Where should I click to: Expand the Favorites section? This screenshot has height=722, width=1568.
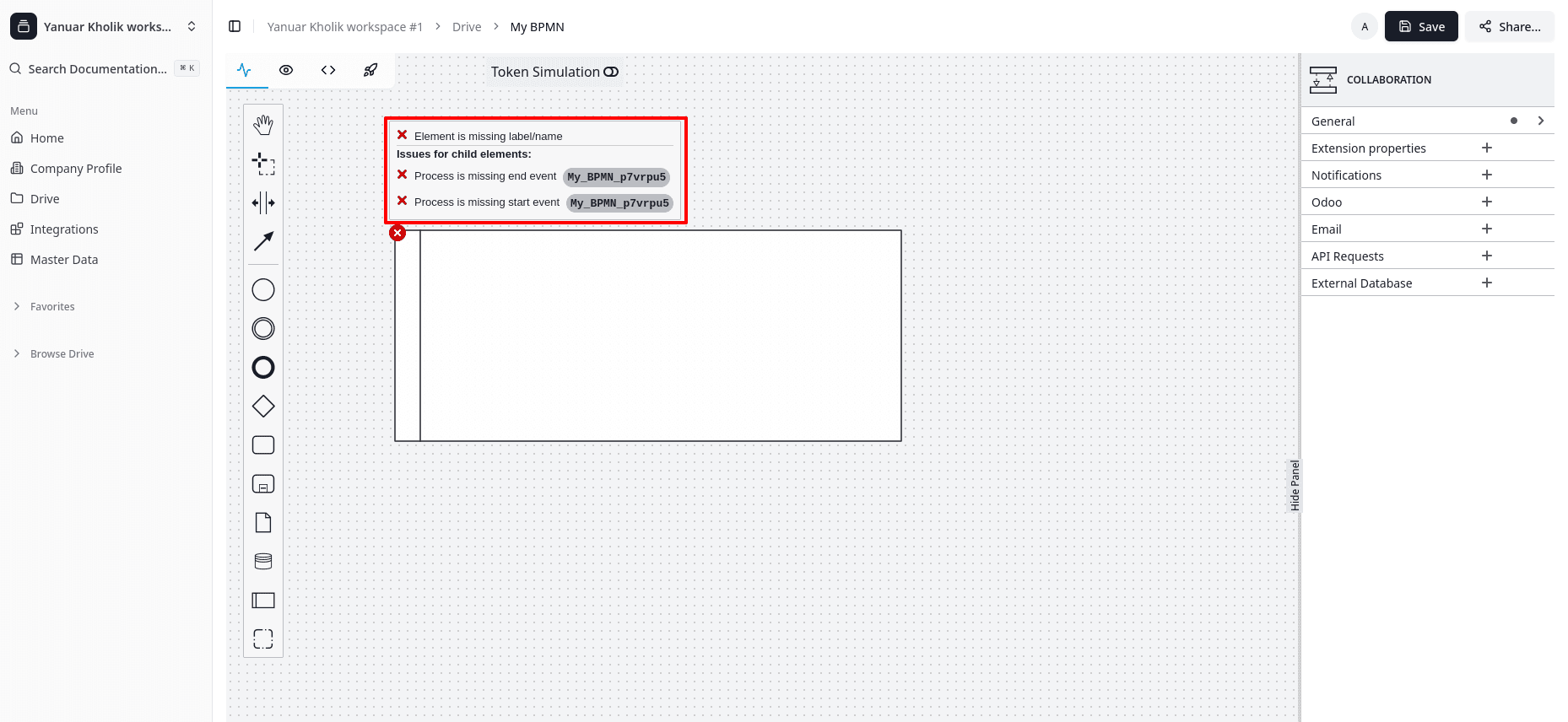tap(52, 307)
